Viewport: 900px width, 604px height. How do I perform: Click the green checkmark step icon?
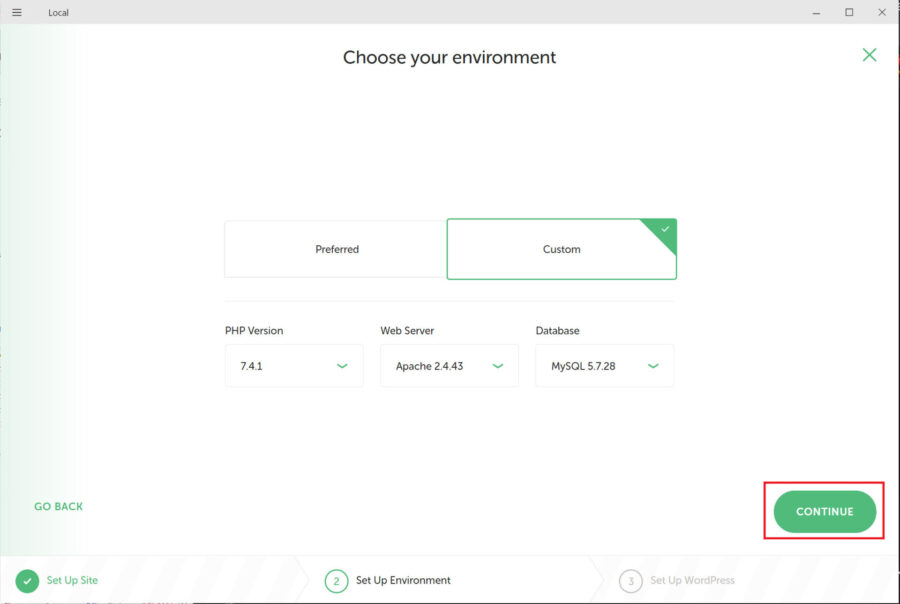click(27, 581)
